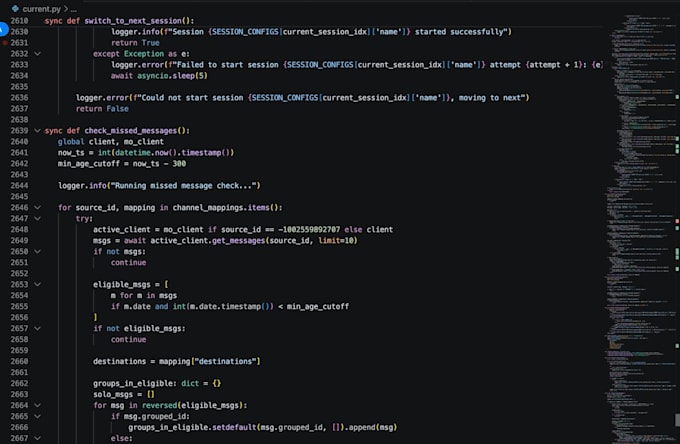The width and height of the screenshot is (680, 444).
Task: Click the red breakpoint dot at line 2631
Action: 5,42
